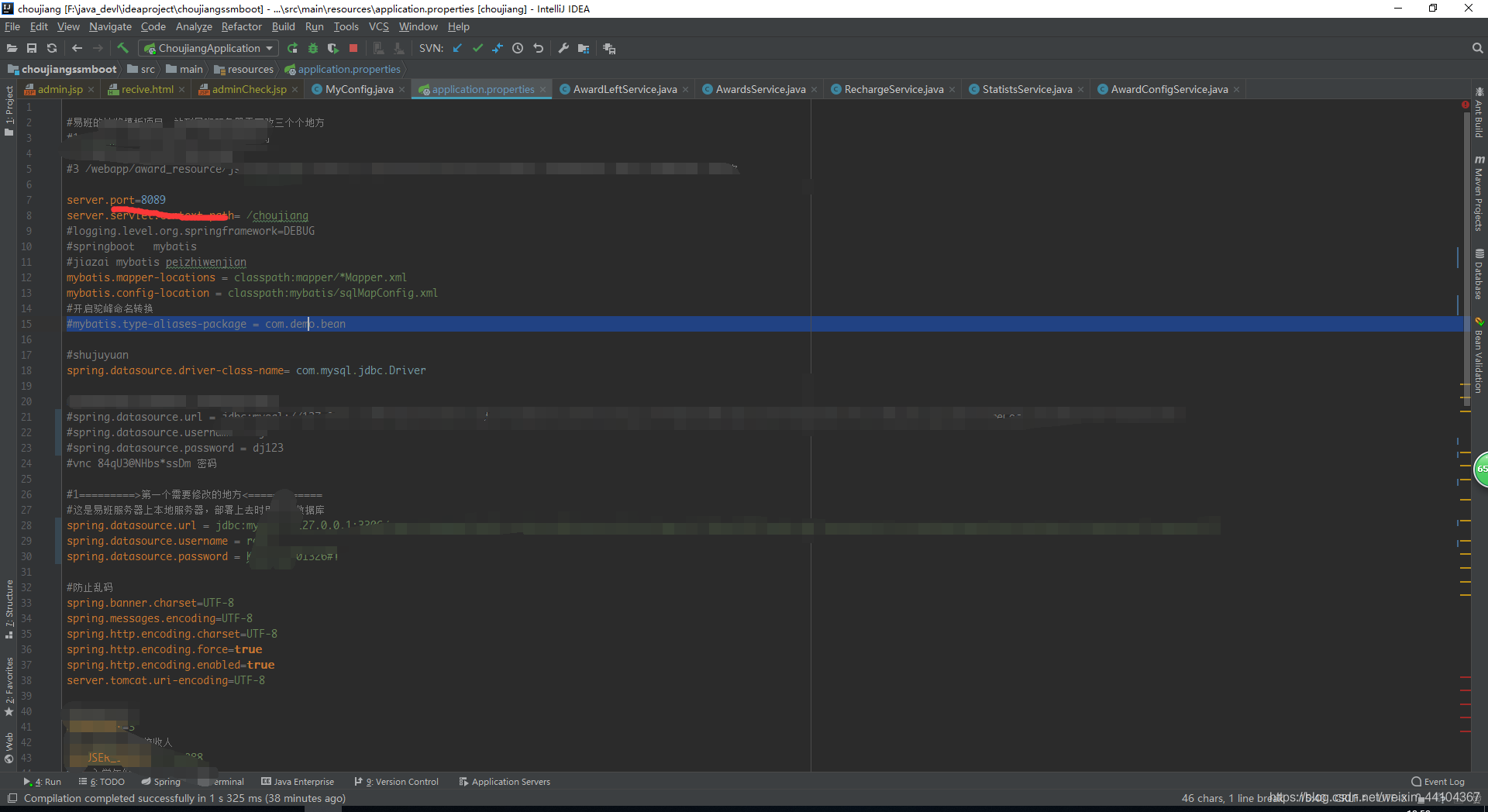
Task: Open the Analyze menu
Action: click(x=194, y=26)
